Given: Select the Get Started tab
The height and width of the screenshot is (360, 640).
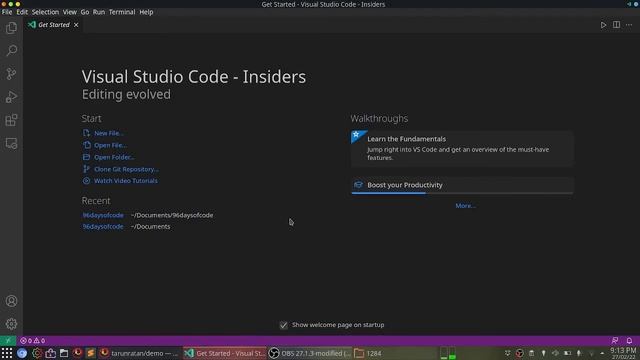Looking at the screenshot, I should click(53, 25).
